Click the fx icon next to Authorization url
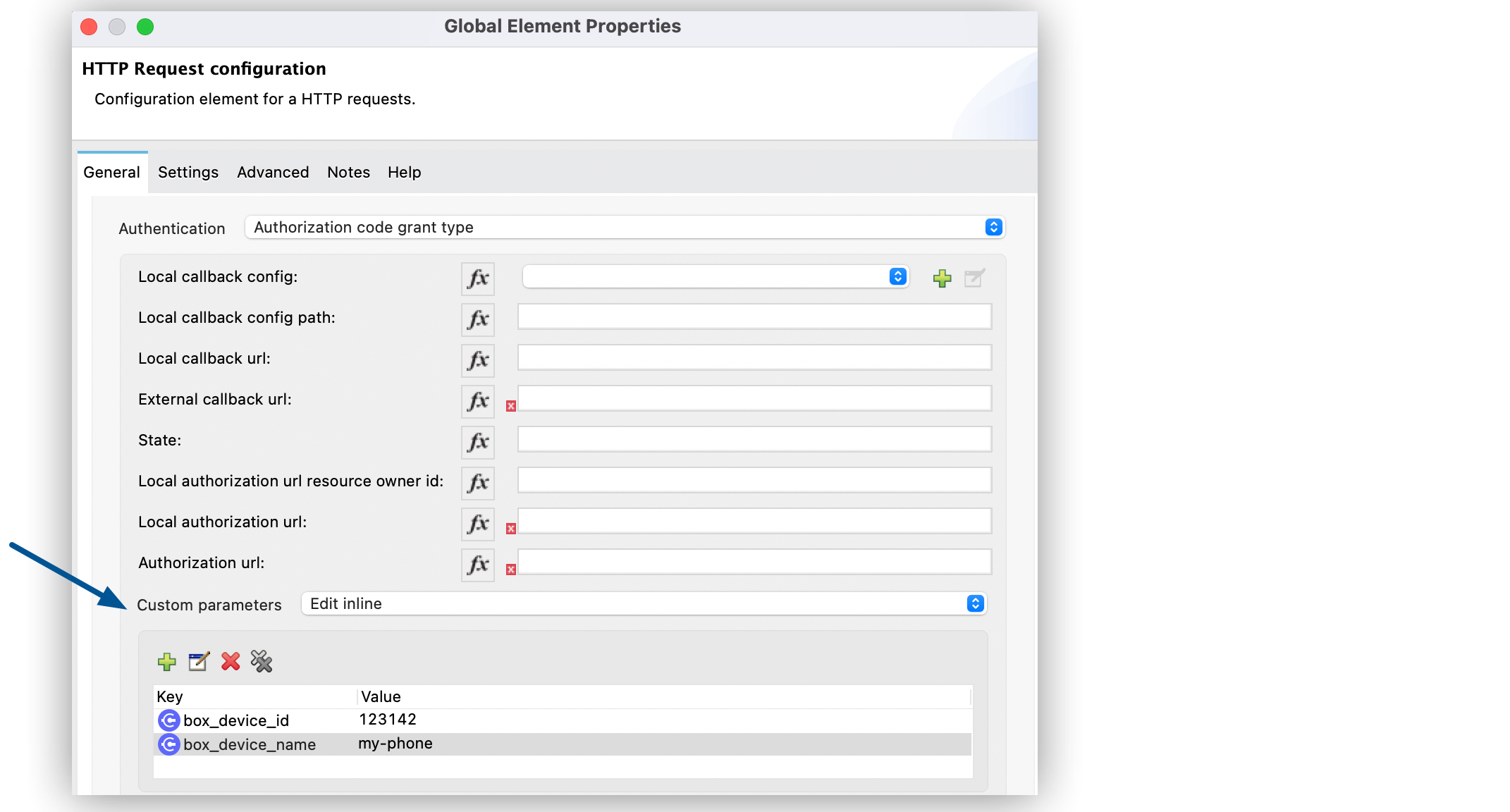Screen dimensions: 1510x812 477,562
